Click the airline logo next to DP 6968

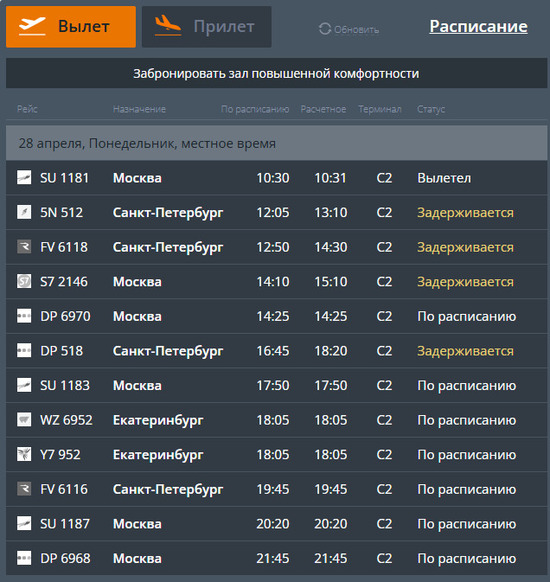click(x=24, y=558)
